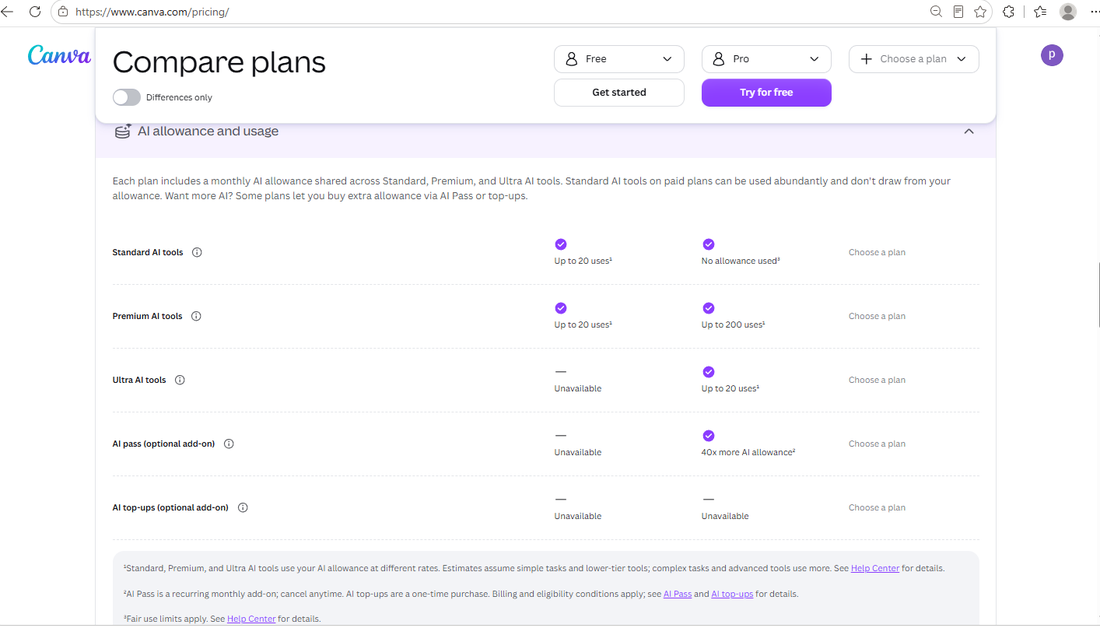This screenshot has width=1100, height=628.
Task: Toggle the Differences only switch
Action: tap(126, 98)
